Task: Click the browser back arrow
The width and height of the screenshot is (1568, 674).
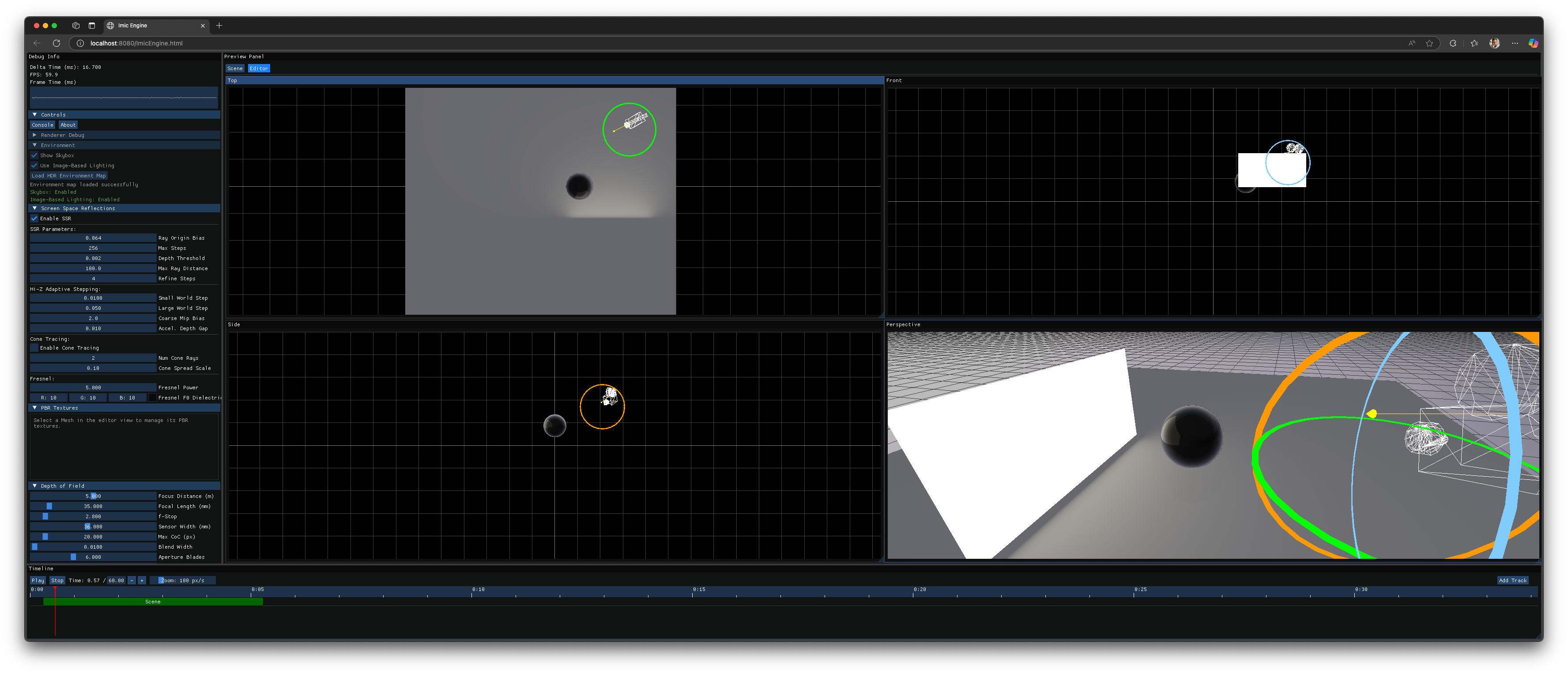Action: pos(37,43)
